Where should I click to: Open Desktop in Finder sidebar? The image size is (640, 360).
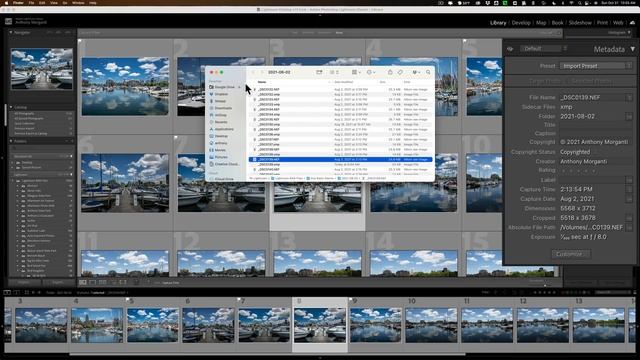click(218, 136)
